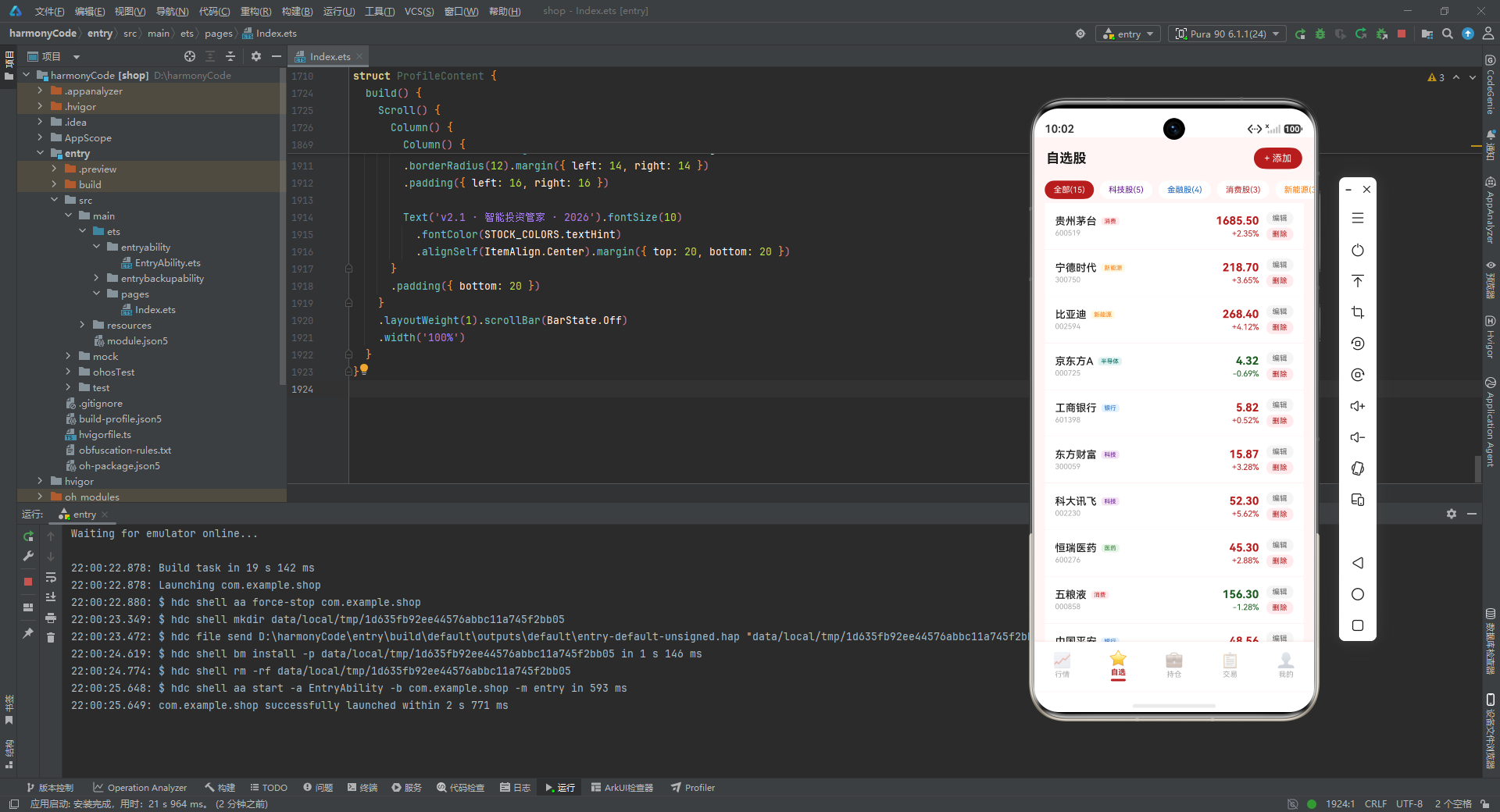
Task: Toggle the CodeGenie side panel
Action: click(x=1491, y=84)
